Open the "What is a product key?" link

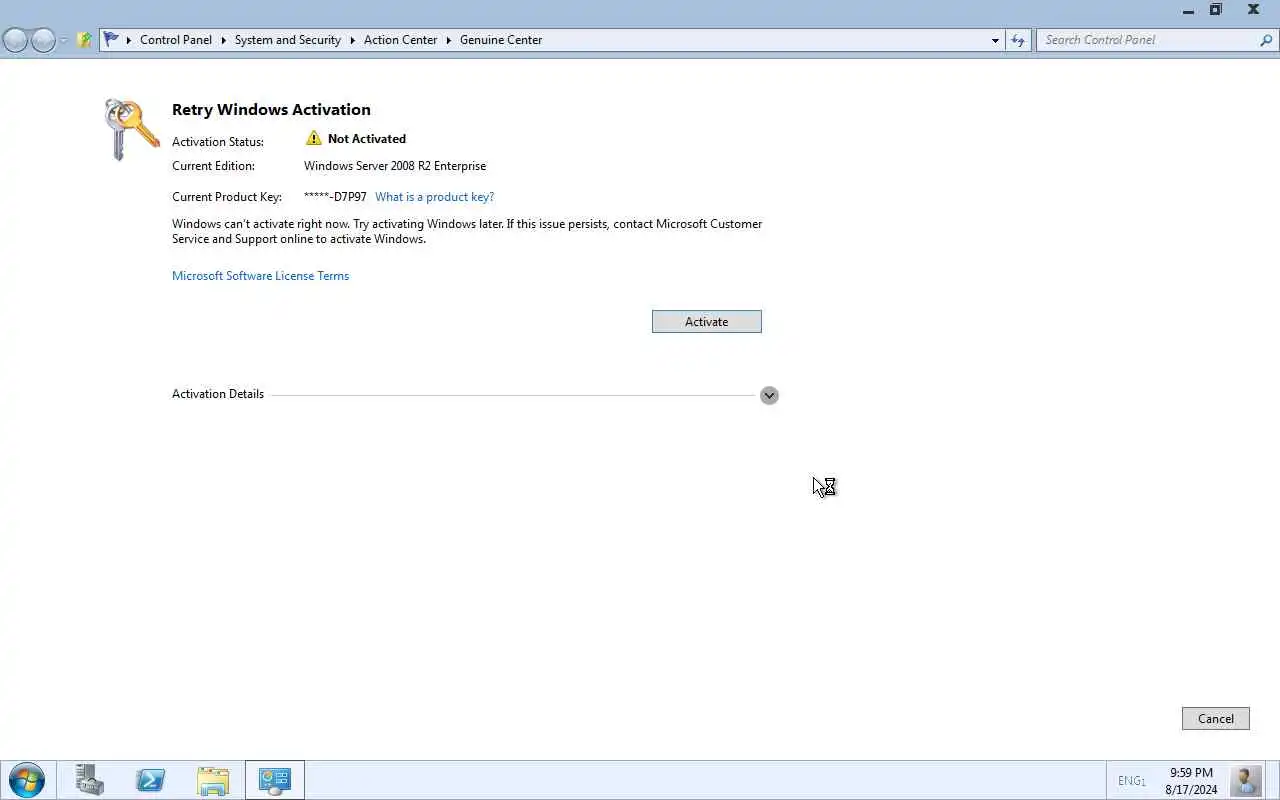(x=434, y=197)
